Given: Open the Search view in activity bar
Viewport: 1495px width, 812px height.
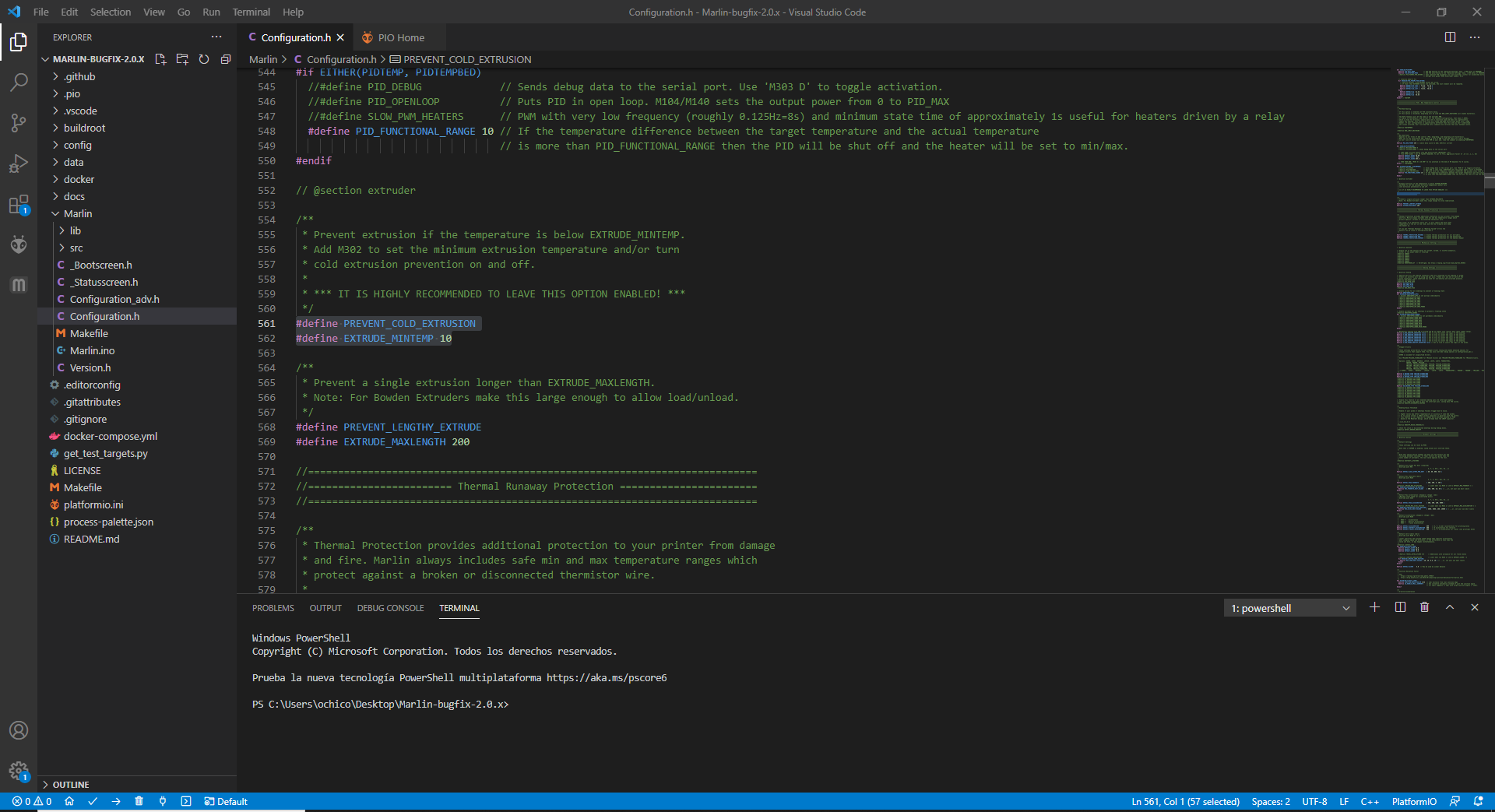Looking at the screenshot, I should (x=19, y=82).
